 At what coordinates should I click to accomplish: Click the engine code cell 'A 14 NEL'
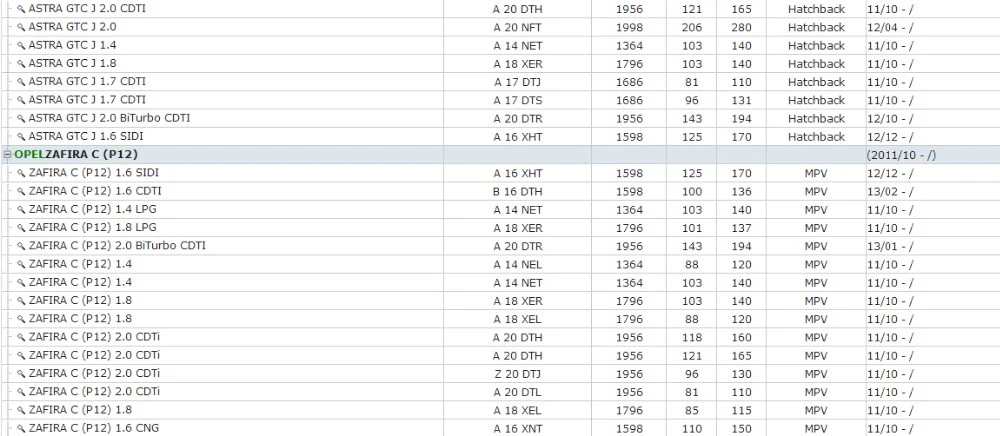518,265
